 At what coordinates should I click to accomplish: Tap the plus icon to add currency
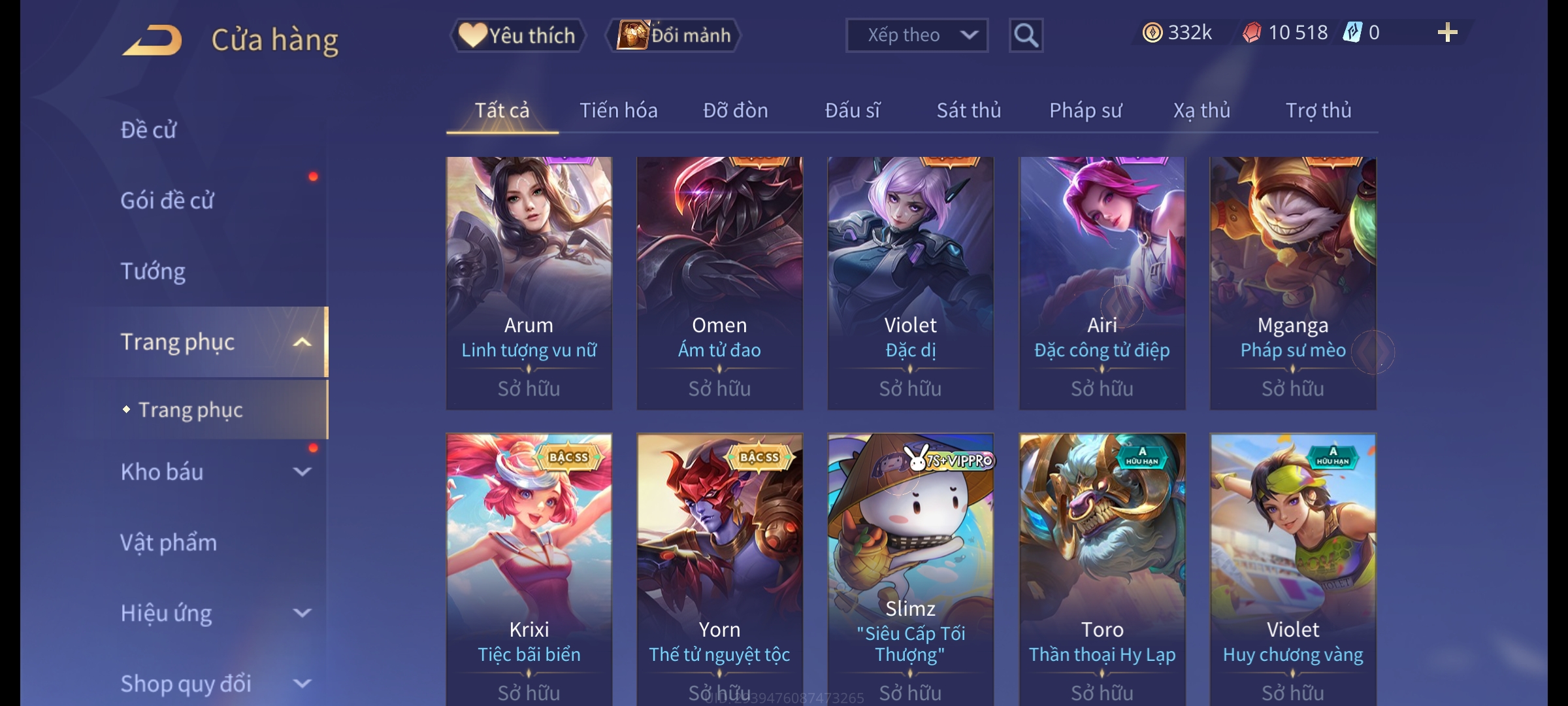click(1447, 33)
